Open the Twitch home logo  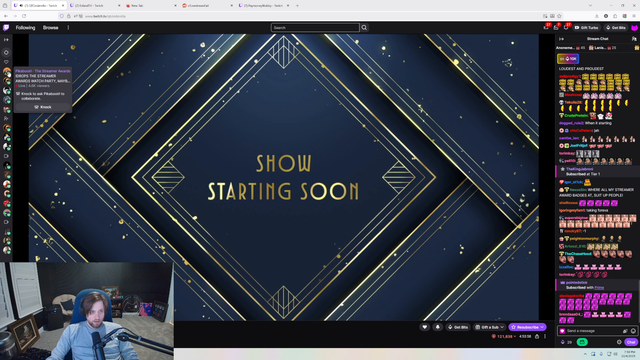click(x=6, y=28)
